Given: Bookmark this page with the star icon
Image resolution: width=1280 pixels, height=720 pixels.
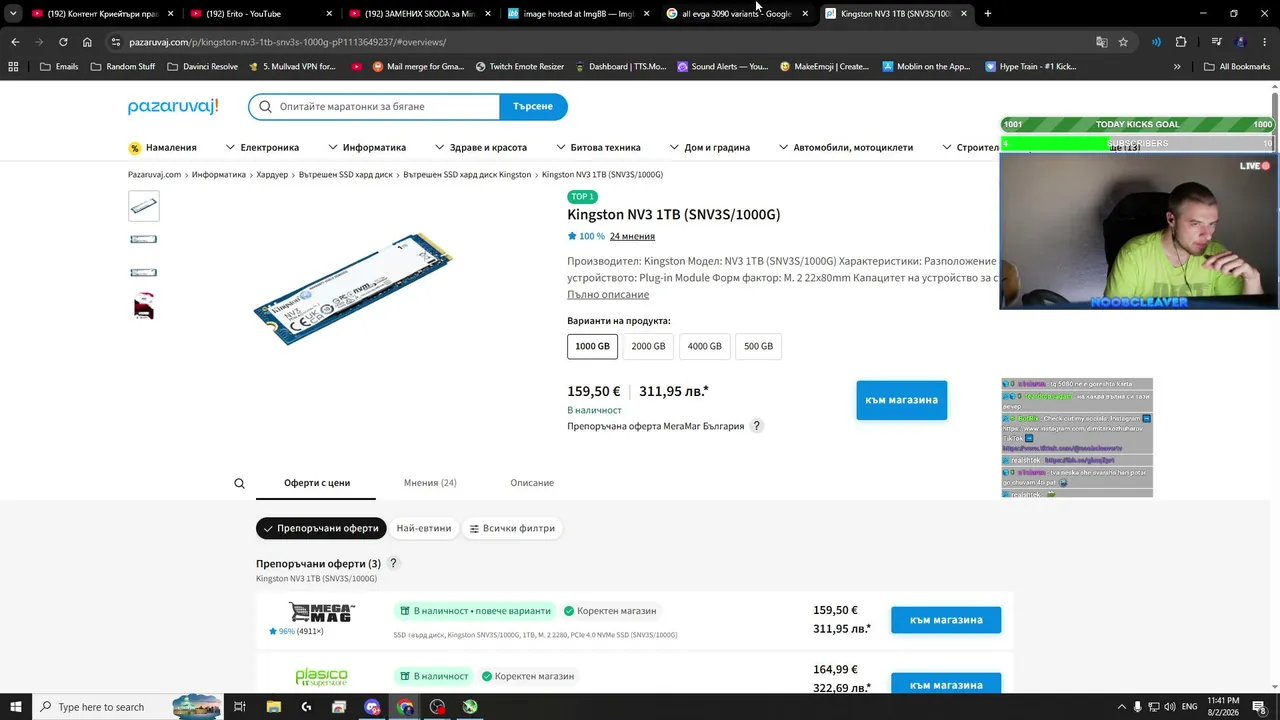Looking at the screenshot, I should (1123, 42).
